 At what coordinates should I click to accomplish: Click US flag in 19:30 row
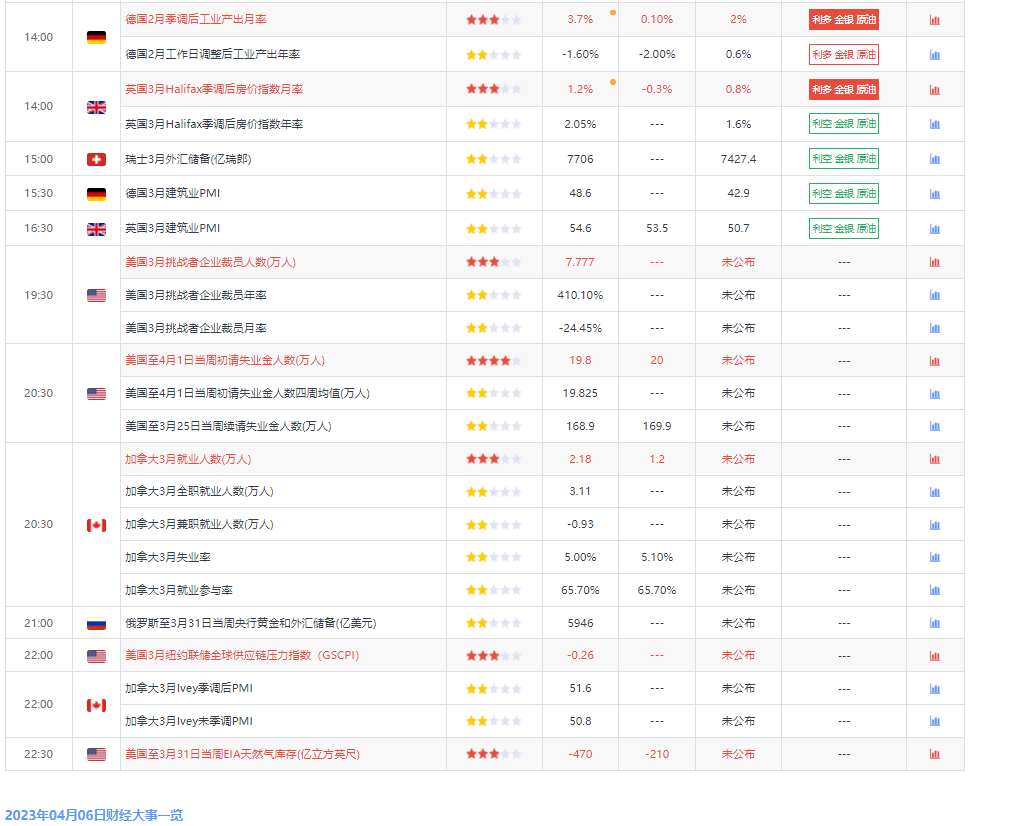tap(96, 296)
